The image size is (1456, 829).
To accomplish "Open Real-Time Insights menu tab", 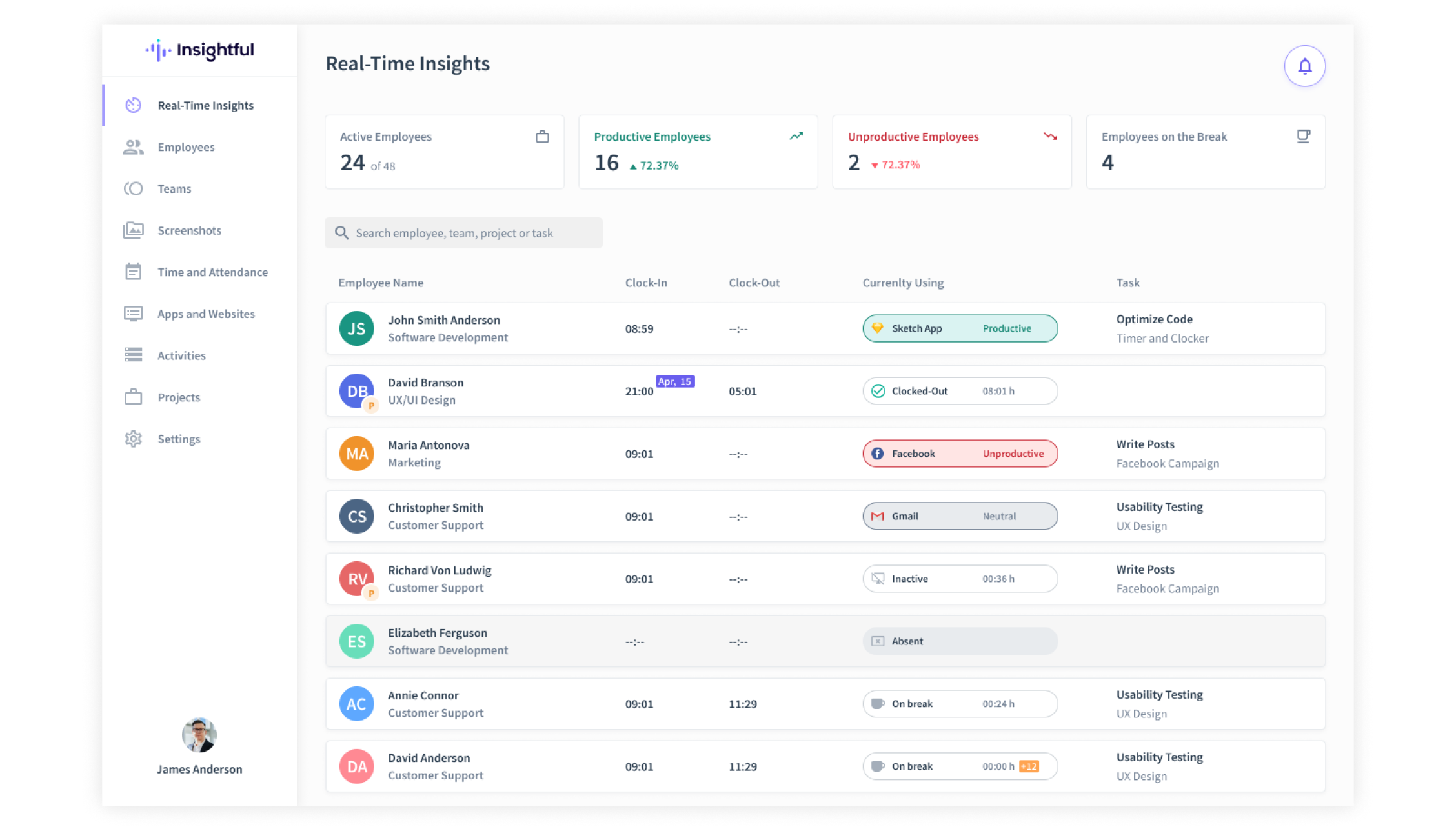I will click(x=205, y=104).
